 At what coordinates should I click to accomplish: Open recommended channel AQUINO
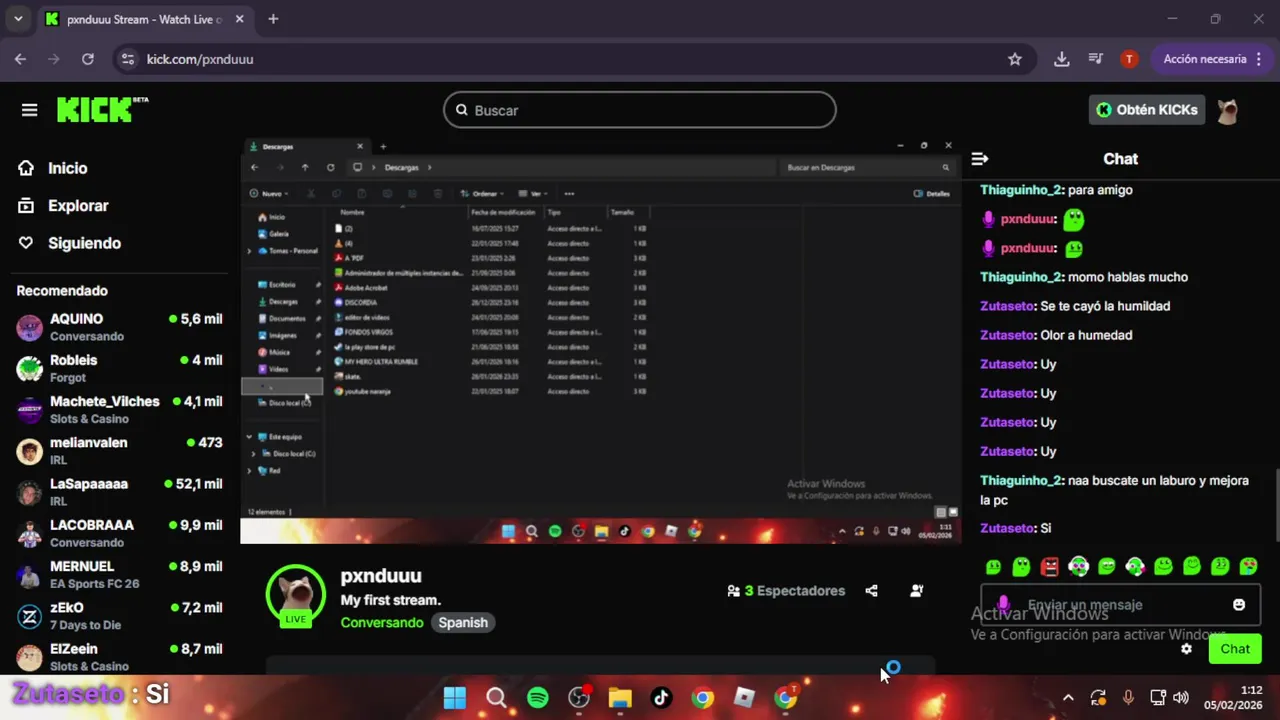pyautogui.click(x=120, y=327)
